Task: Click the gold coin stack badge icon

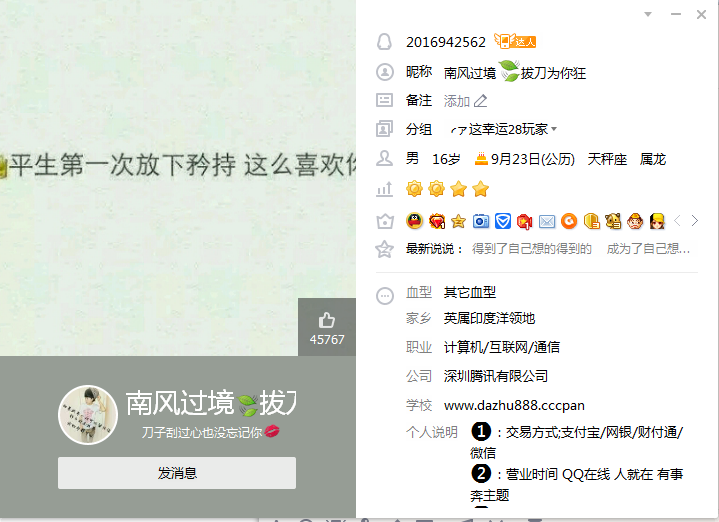Action: pyautogui.click(x=591, y=222)
